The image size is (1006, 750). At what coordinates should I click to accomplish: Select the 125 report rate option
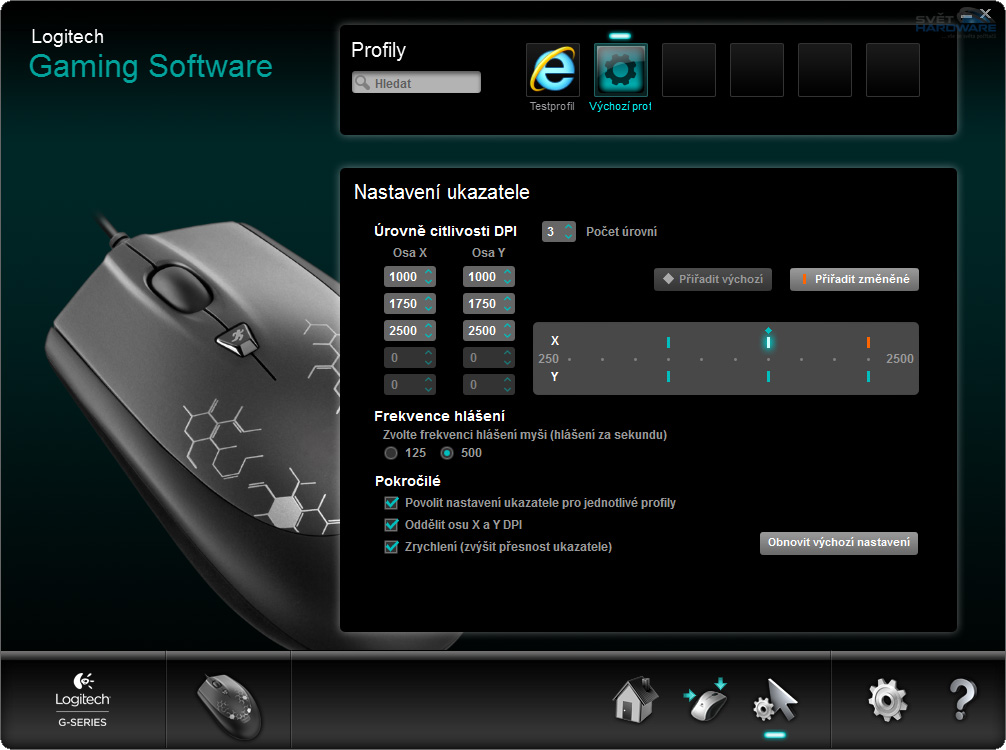[392, 453]
